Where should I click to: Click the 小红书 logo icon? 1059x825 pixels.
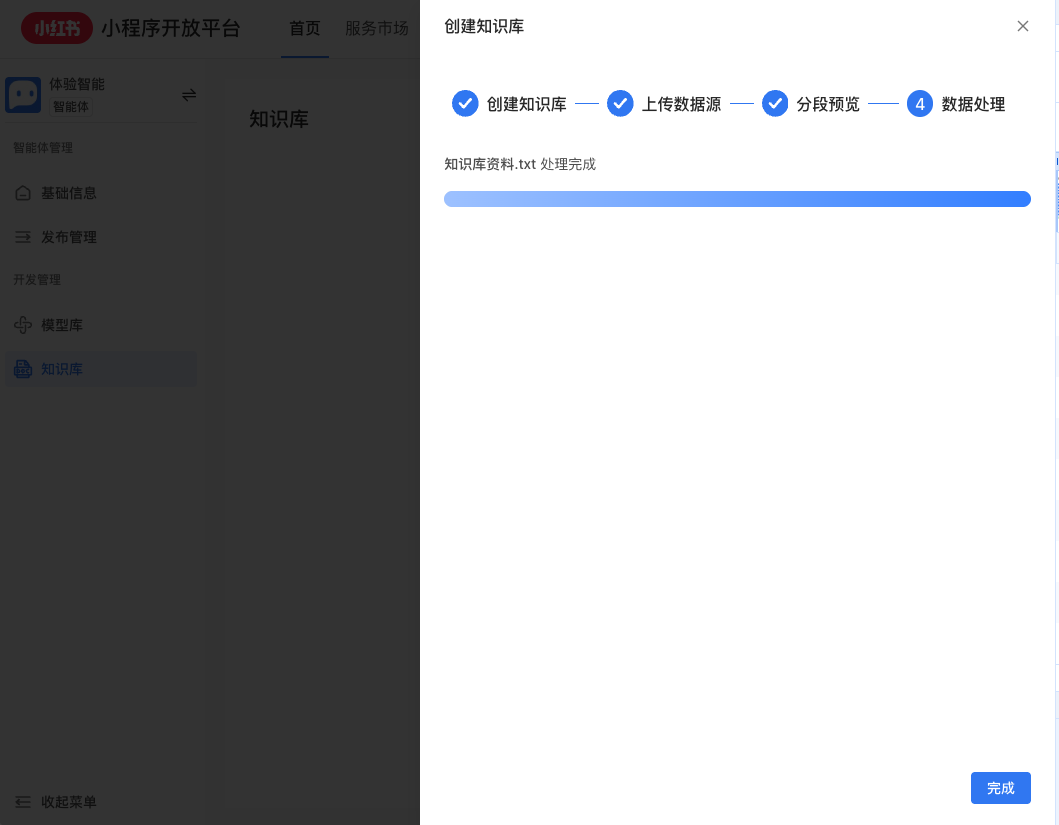[57, 28]
